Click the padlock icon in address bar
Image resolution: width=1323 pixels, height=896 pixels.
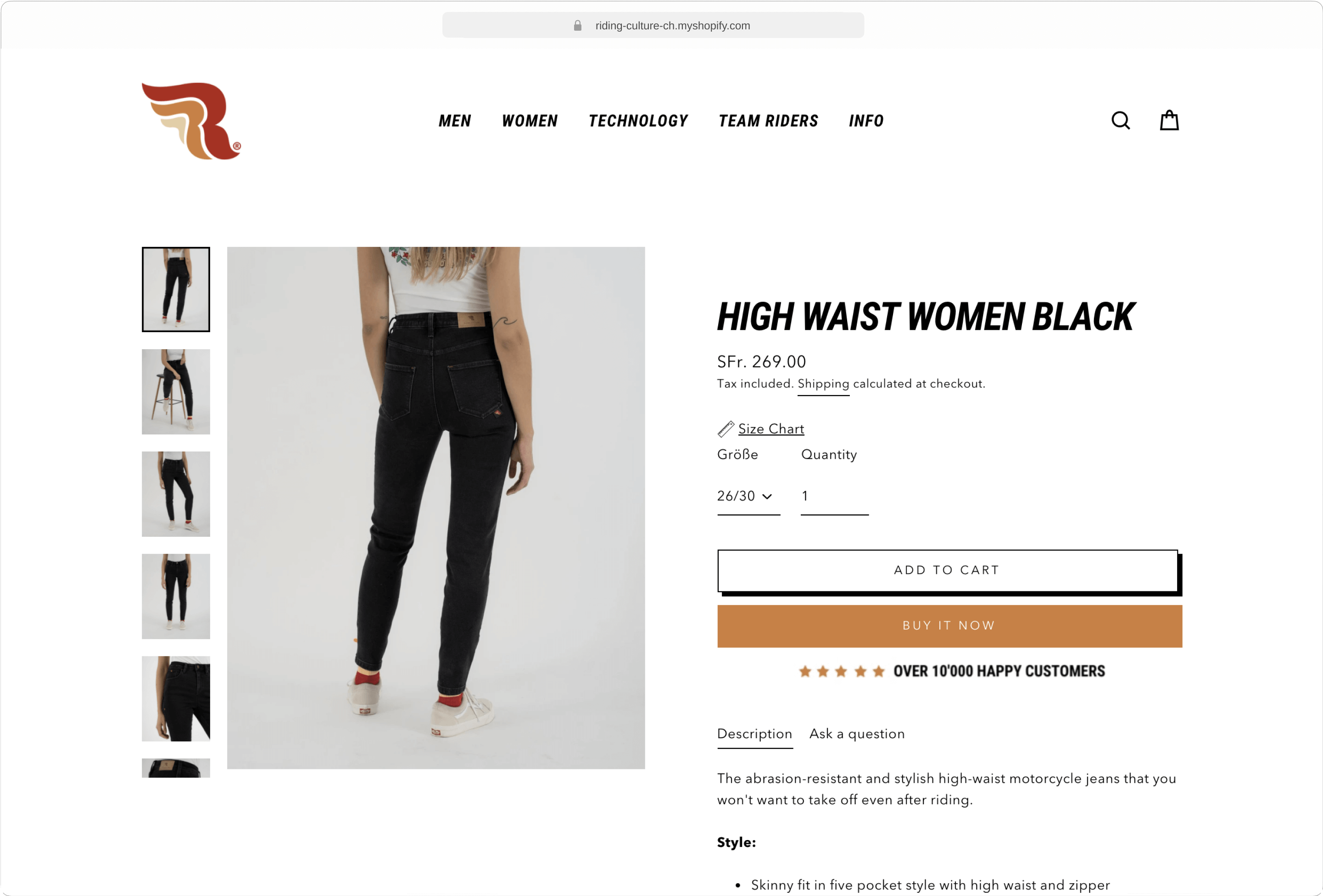pos(577,26)
